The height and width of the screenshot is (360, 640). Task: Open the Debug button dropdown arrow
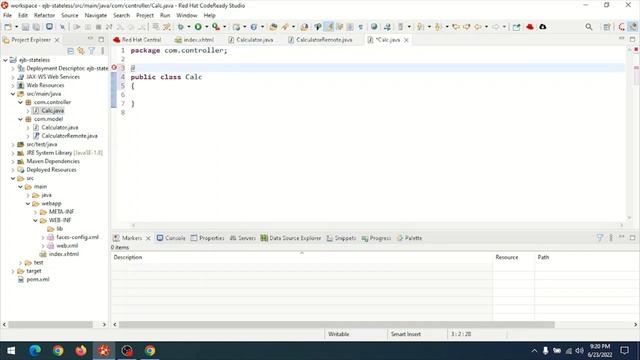coord(189,27)
